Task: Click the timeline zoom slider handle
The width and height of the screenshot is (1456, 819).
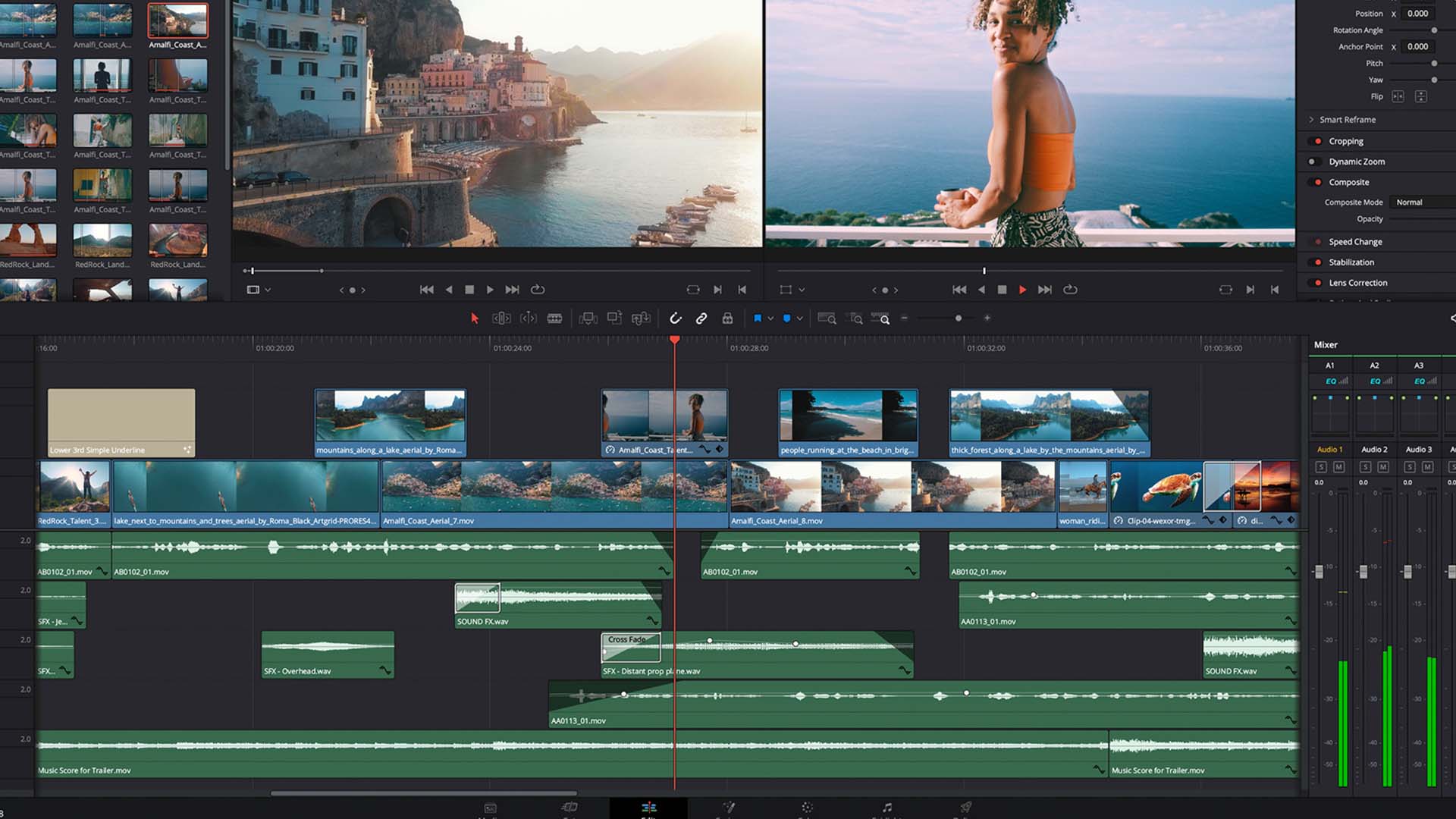Action: pyautogui.click(x=959, y=318)
